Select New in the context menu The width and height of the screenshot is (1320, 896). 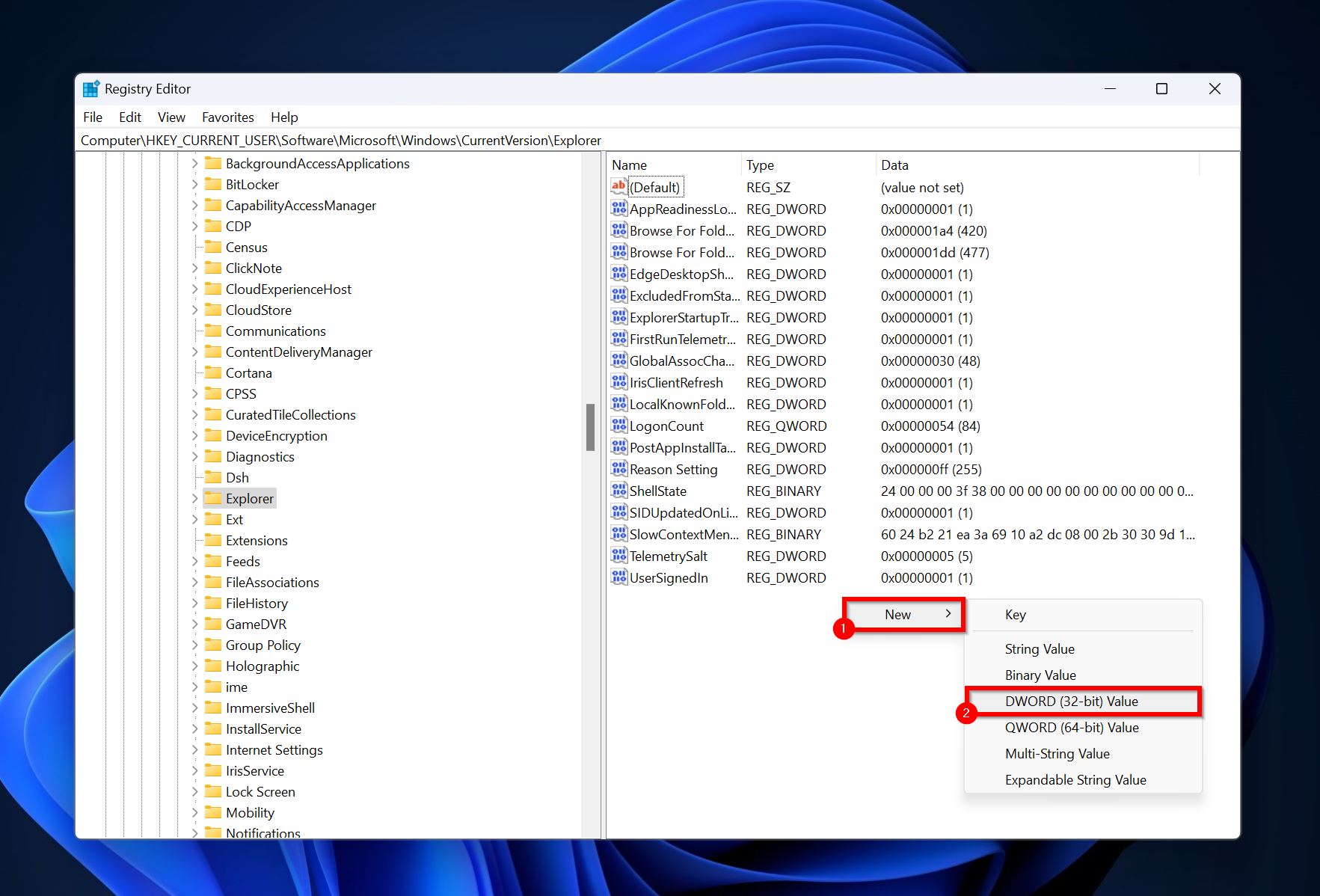click(x=903, y=614)
